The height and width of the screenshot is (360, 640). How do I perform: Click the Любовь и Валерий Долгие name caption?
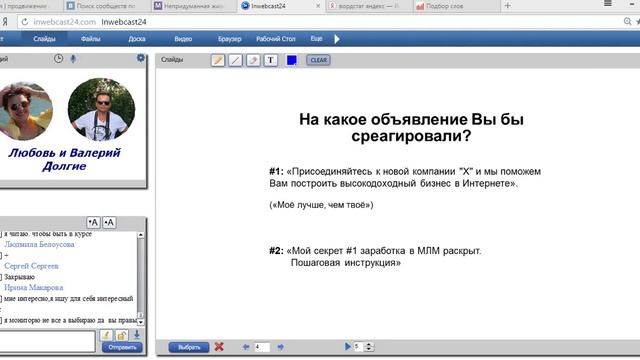pyautogui.click(x=64, y=159)
